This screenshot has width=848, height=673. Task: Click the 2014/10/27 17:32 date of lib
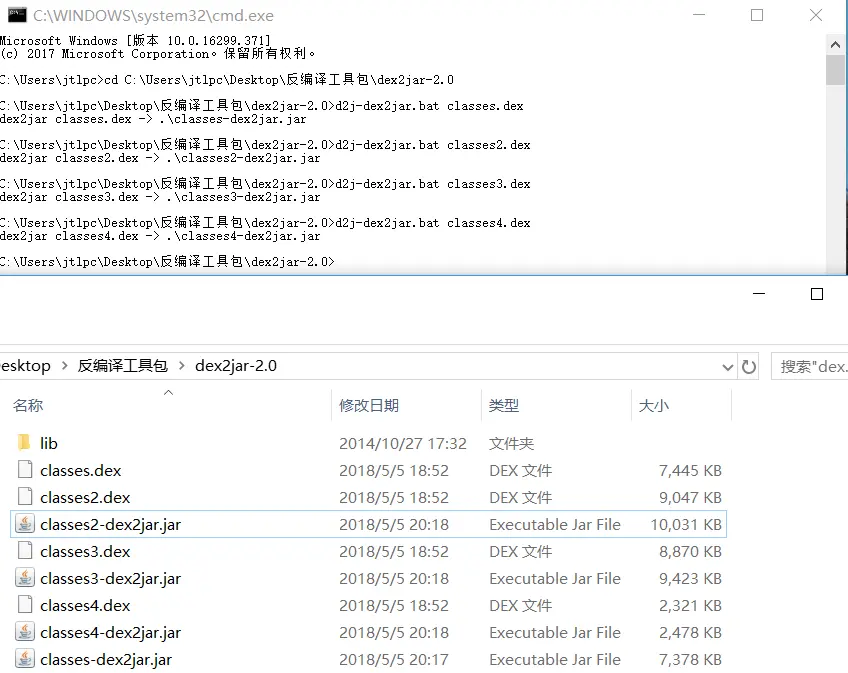coord(403,443)
